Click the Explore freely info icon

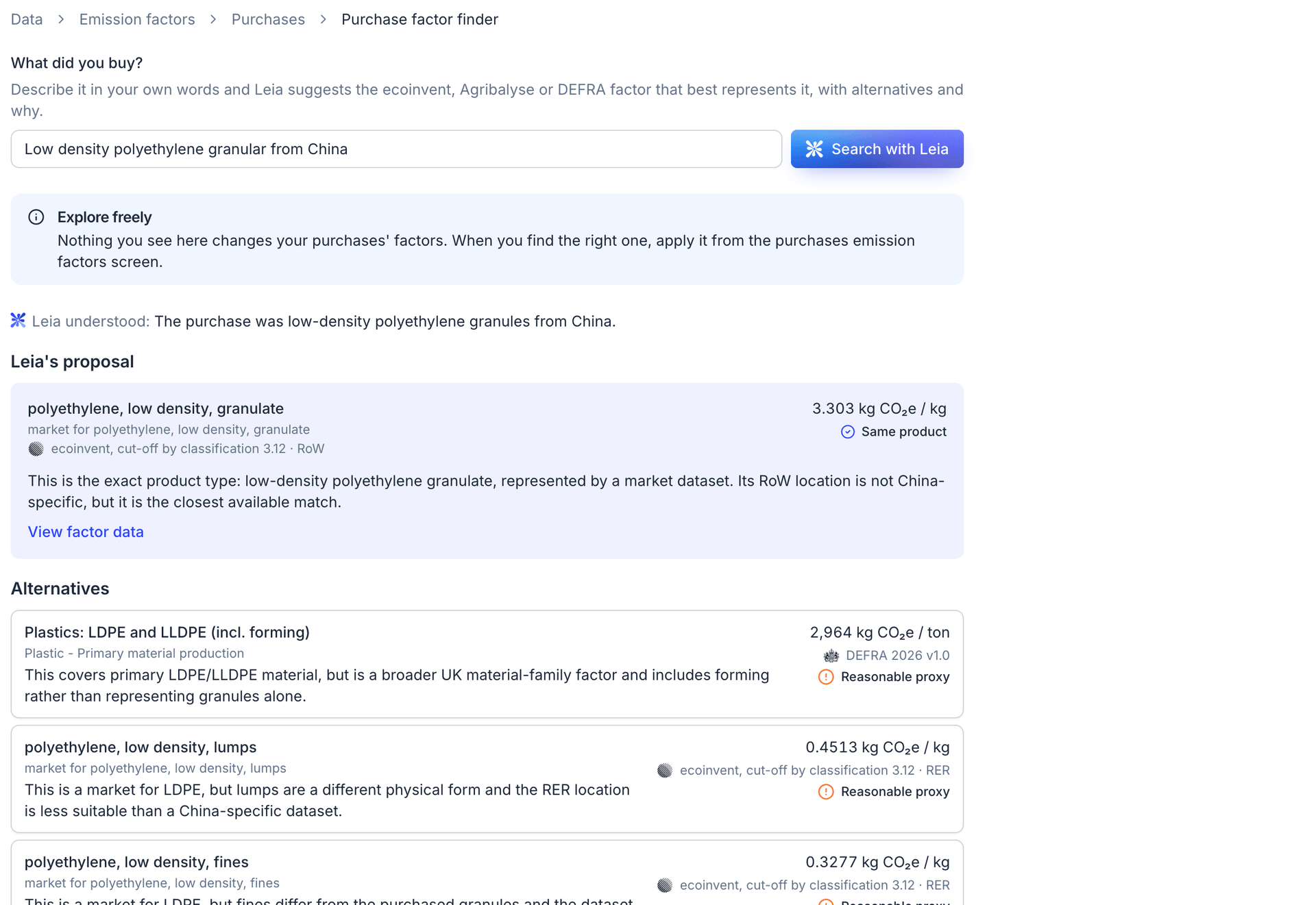pos(36,217)
